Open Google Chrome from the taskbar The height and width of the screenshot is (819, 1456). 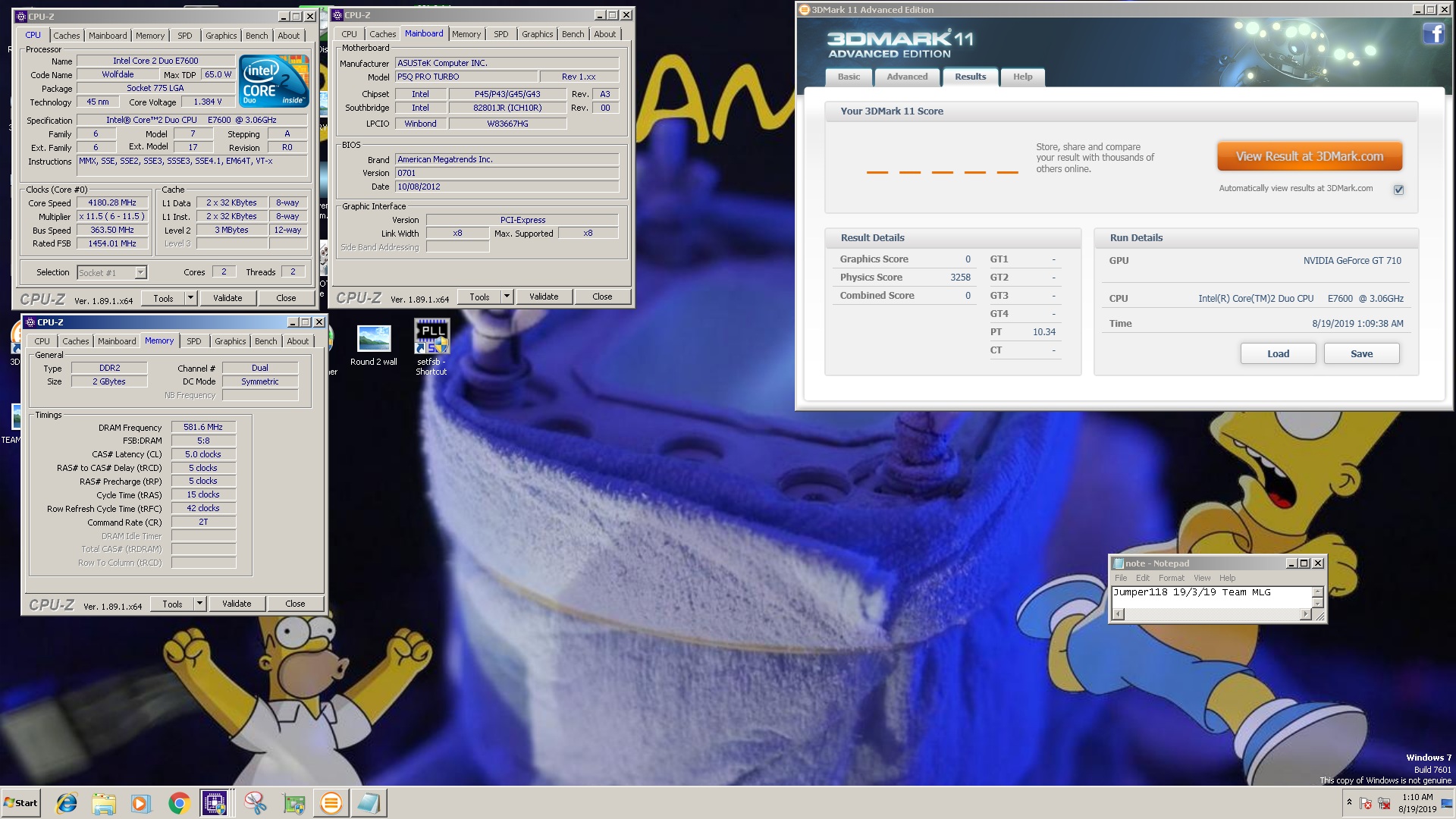coord(179,803)
